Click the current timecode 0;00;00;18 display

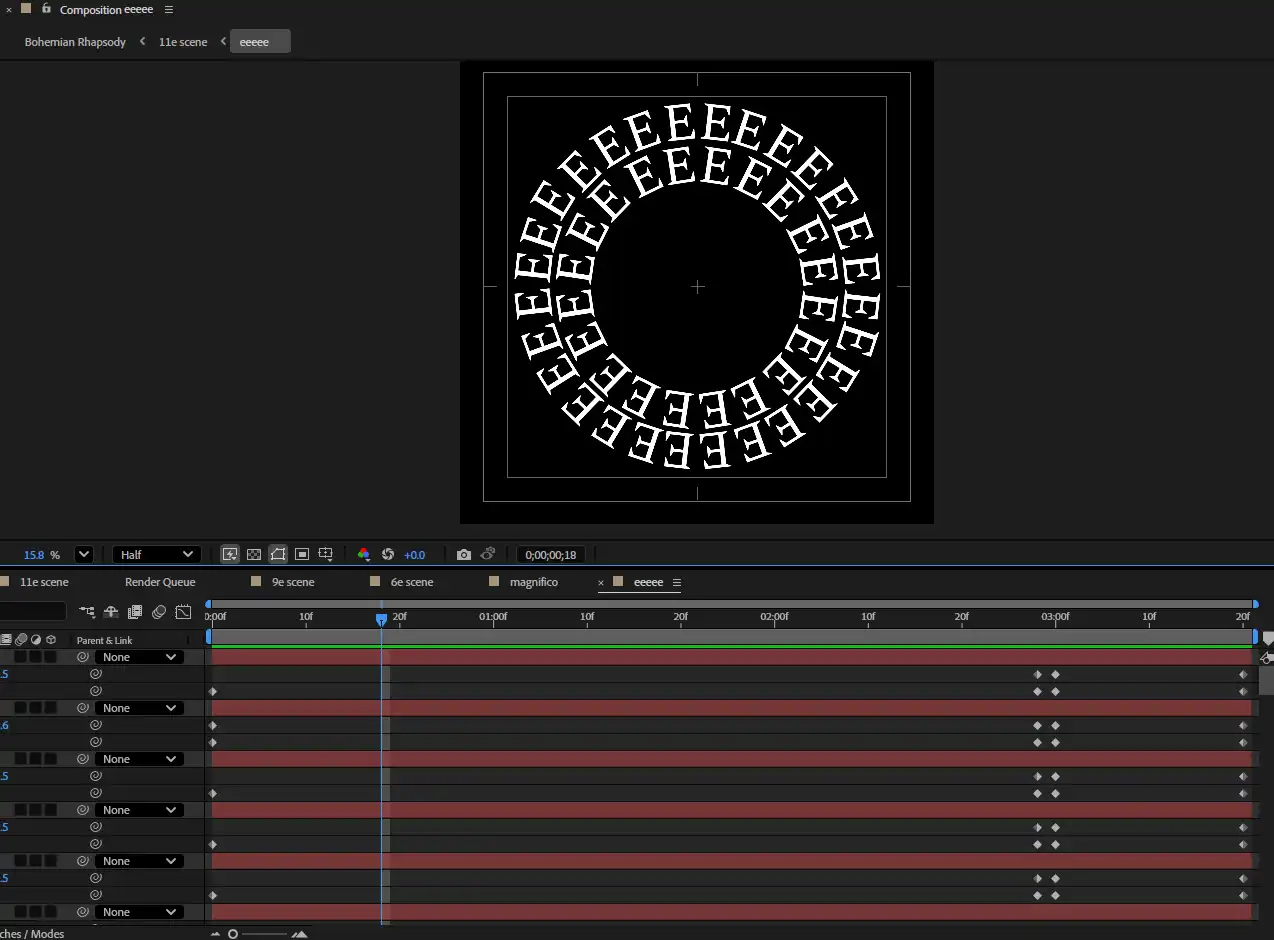point(551,554)
